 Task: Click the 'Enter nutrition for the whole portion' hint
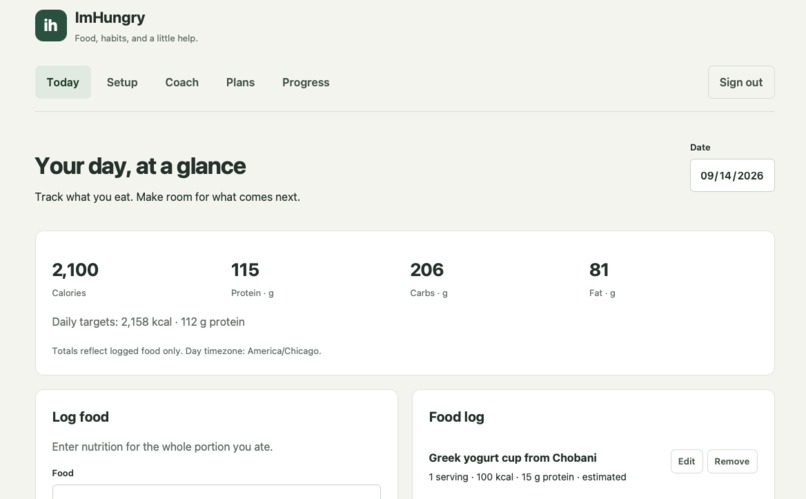tap(162, 447)
